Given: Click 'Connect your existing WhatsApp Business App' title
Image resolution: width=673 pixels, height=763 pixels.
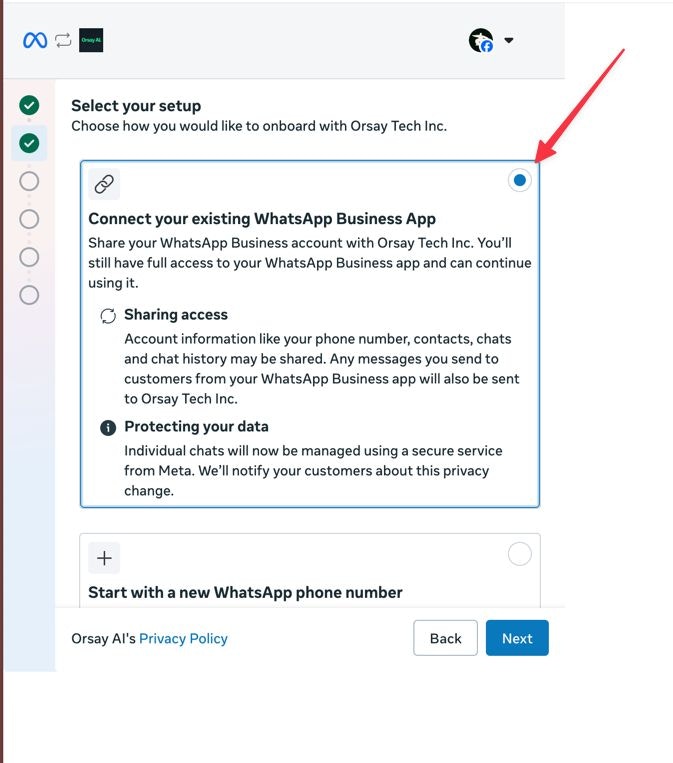Looking at the screenshot, I should [x=262, y=219].
